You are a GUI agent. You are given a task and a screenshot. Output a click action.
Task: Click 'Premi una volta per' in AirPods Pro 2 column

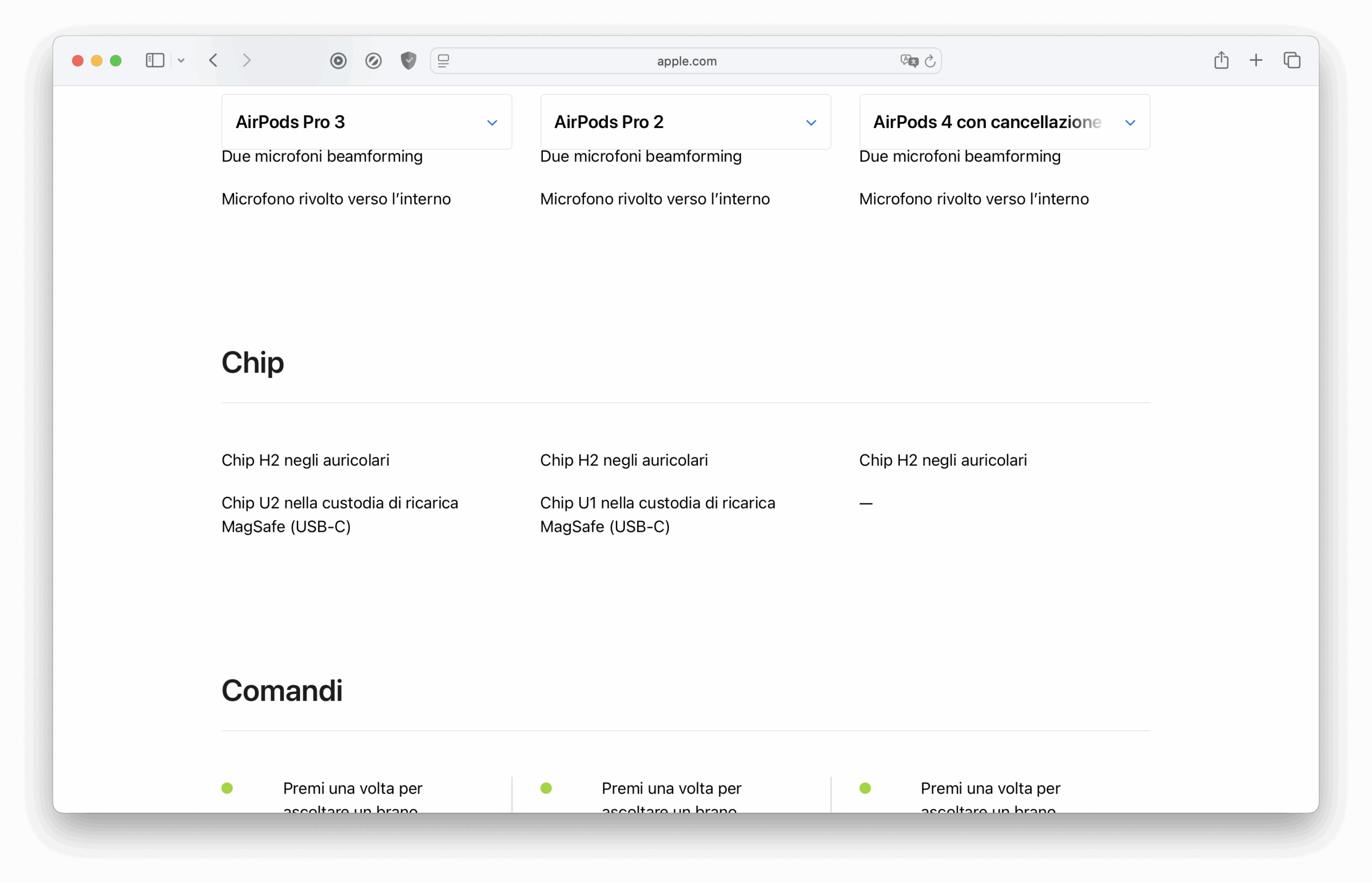tap(672, 789)
